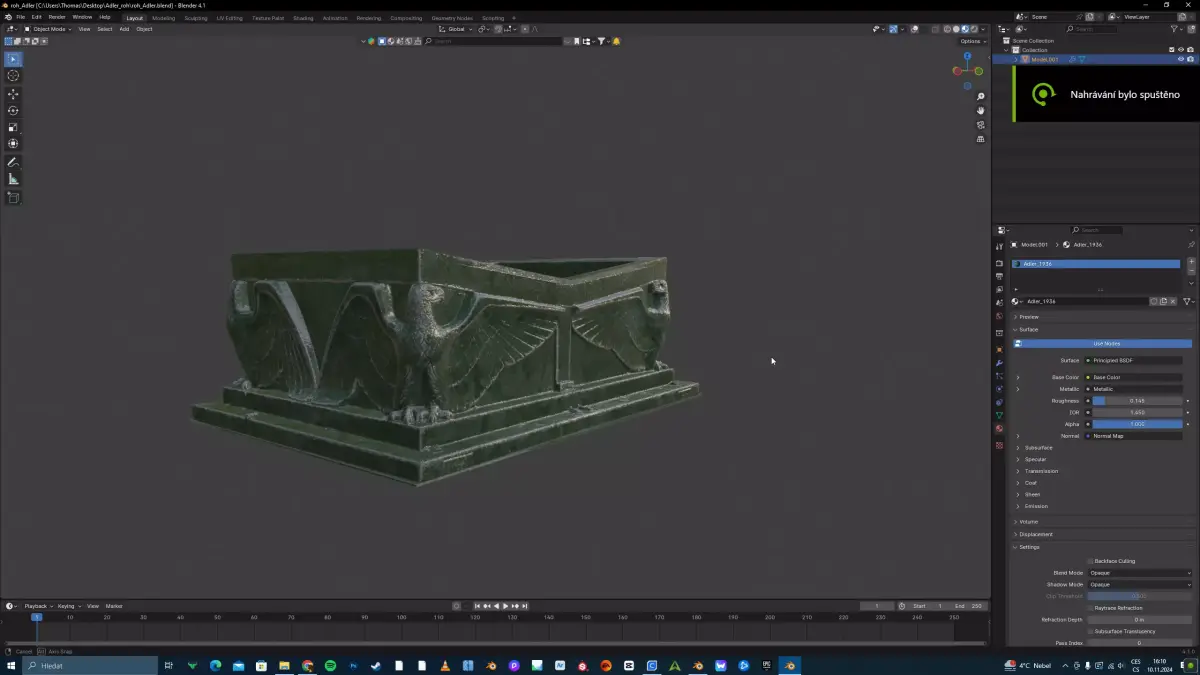This screenshot has width=1200, height=675.
Task: Click the Normal Map link button
Action: (1134, 436)
